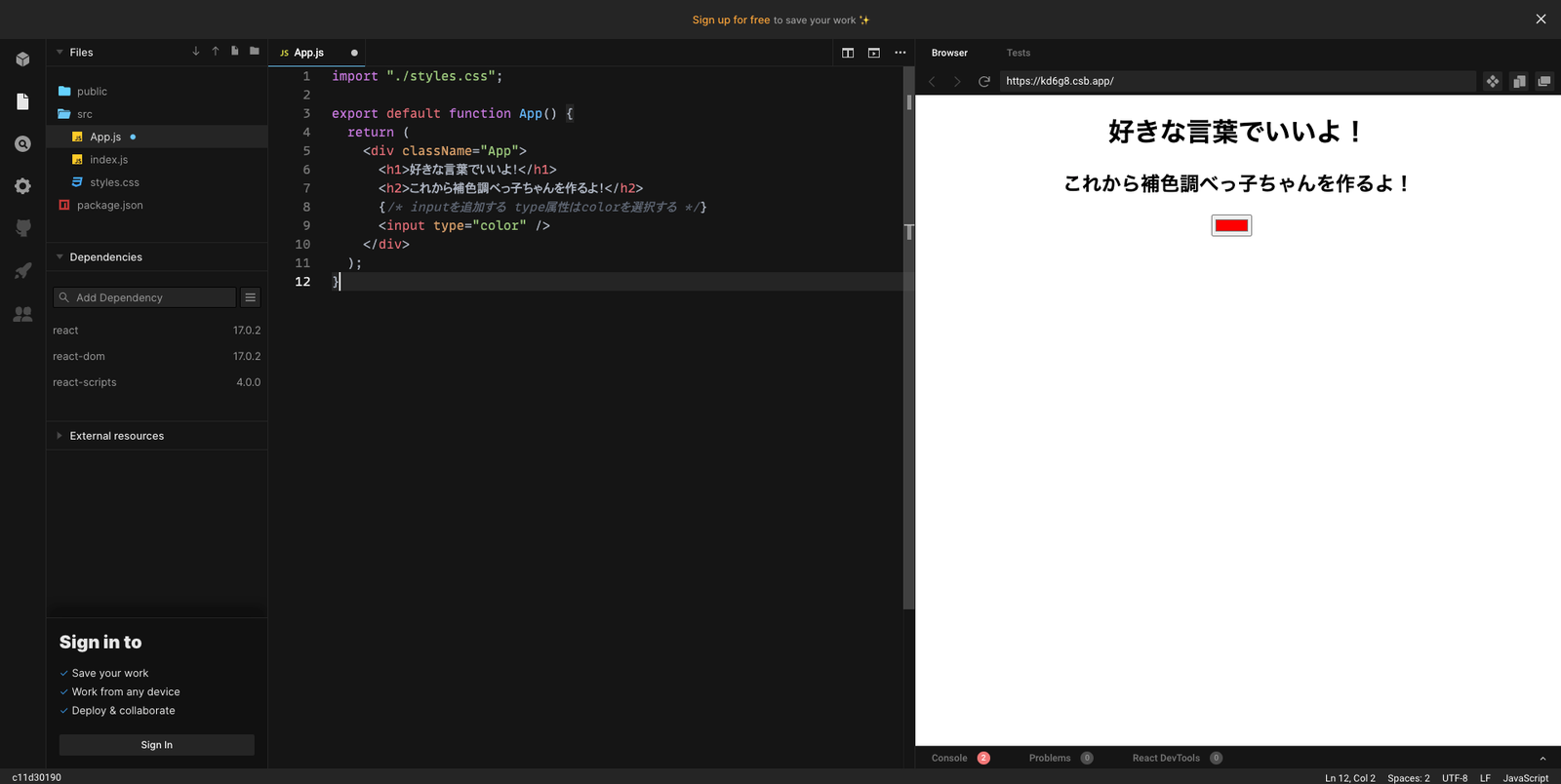Refresh the preview browser

tap(984, 81)
